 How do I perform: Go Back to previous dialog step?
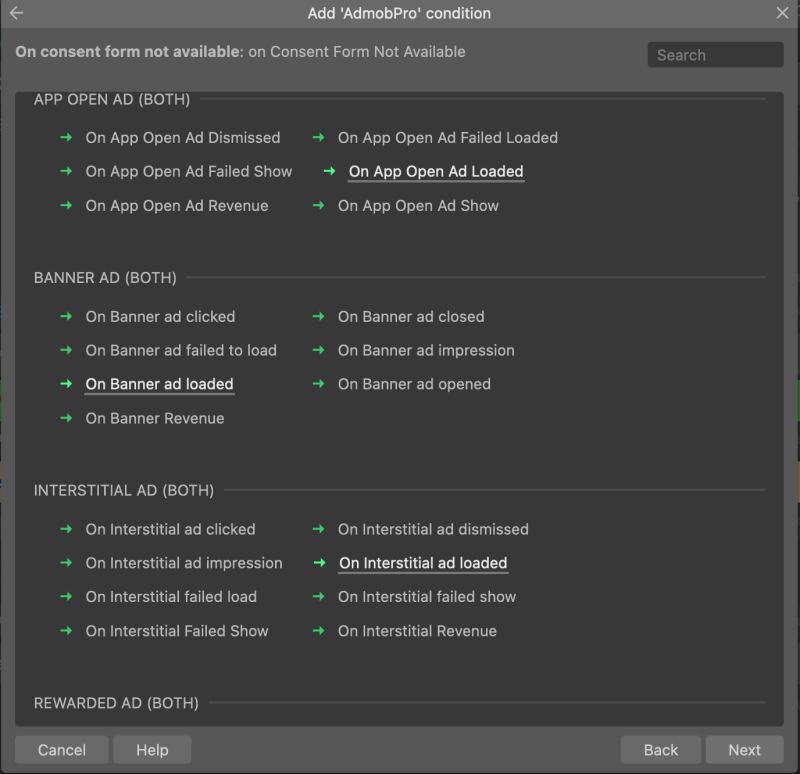(x=661, y=750)
